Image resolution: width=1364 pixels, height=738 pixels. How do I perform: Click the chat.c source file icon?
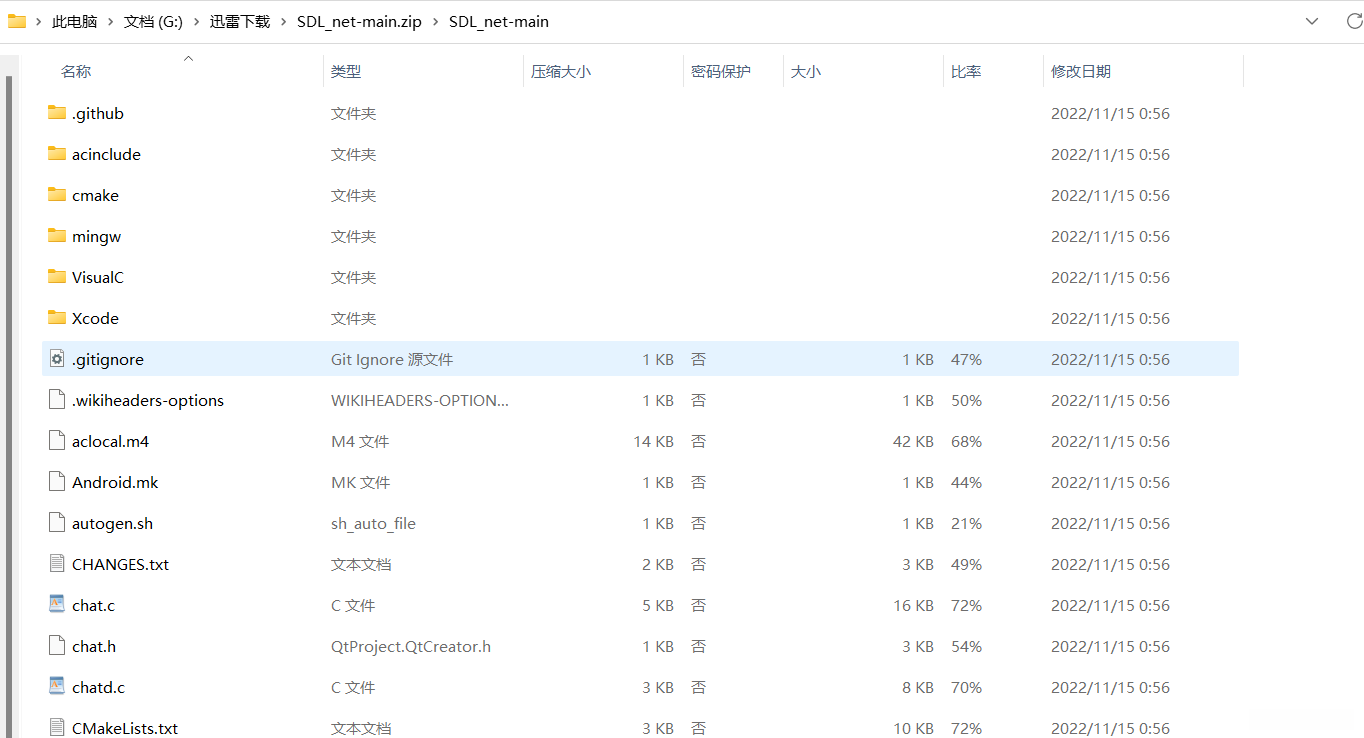(57, 605)
